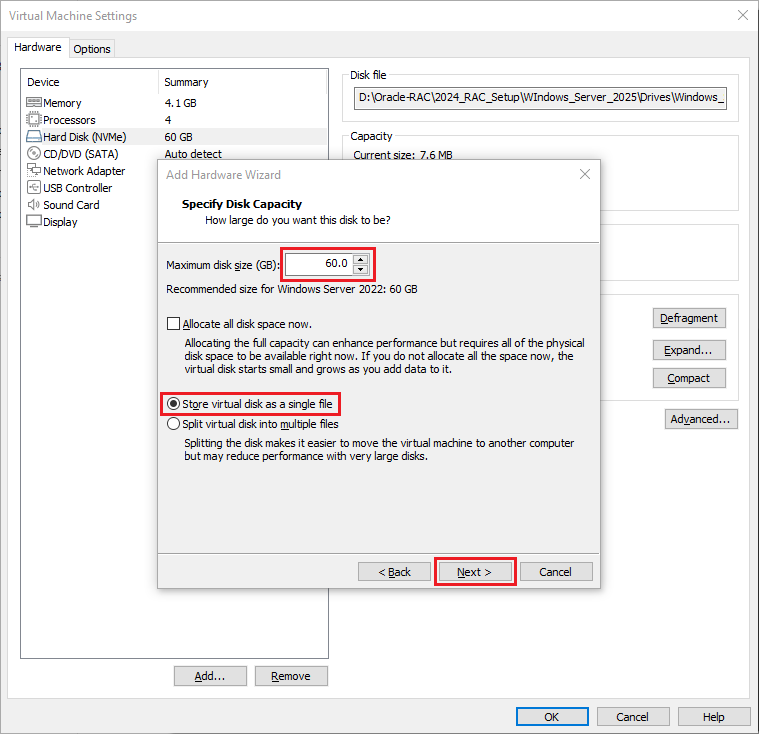This screenshot has height=734, width=759.
Task: Choose Split virtual disk into multiple files
Action: point(174,424)
